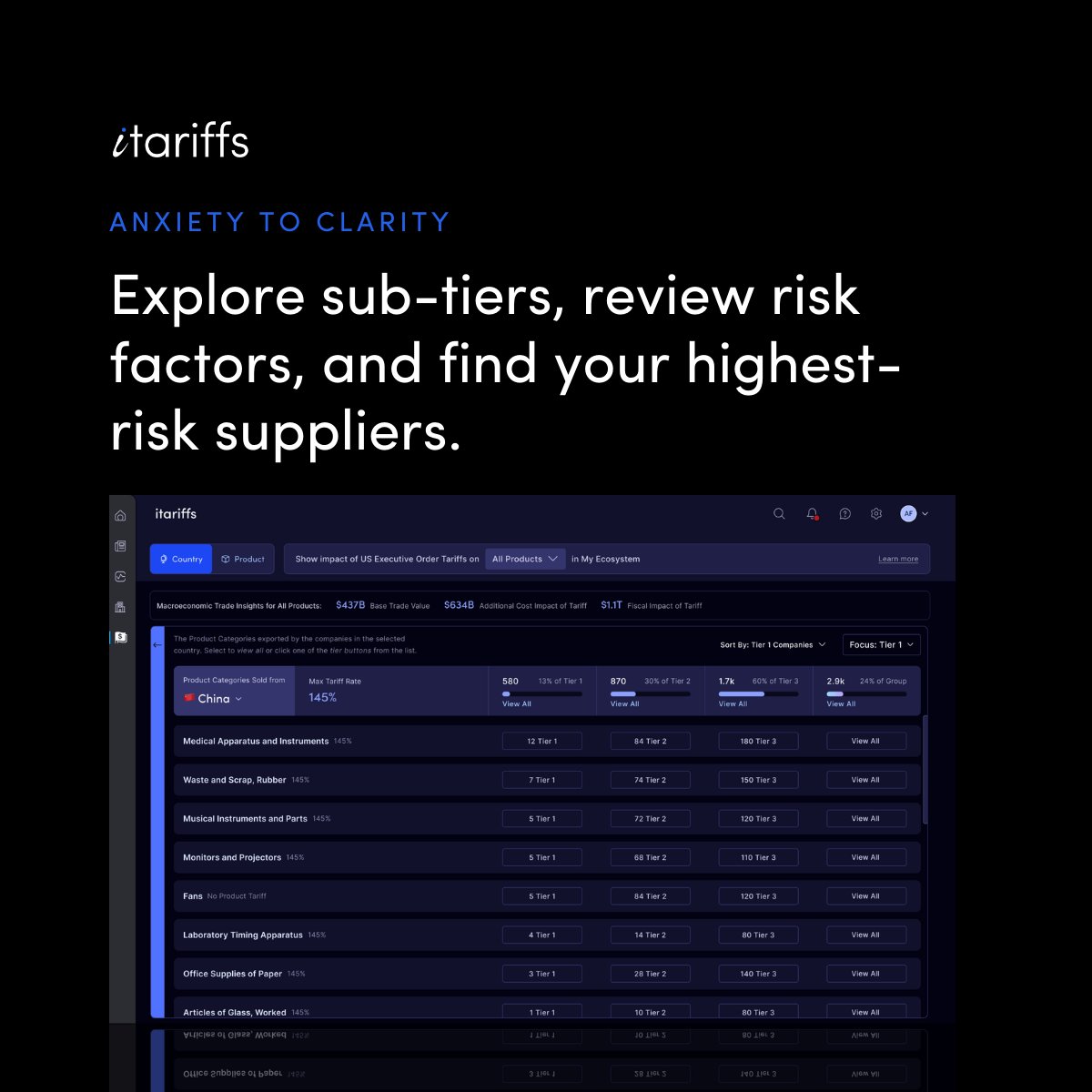Click the $1.1T Fiscal Impact value
This screenshot has height=1092, width=1092.
[612, 605]
